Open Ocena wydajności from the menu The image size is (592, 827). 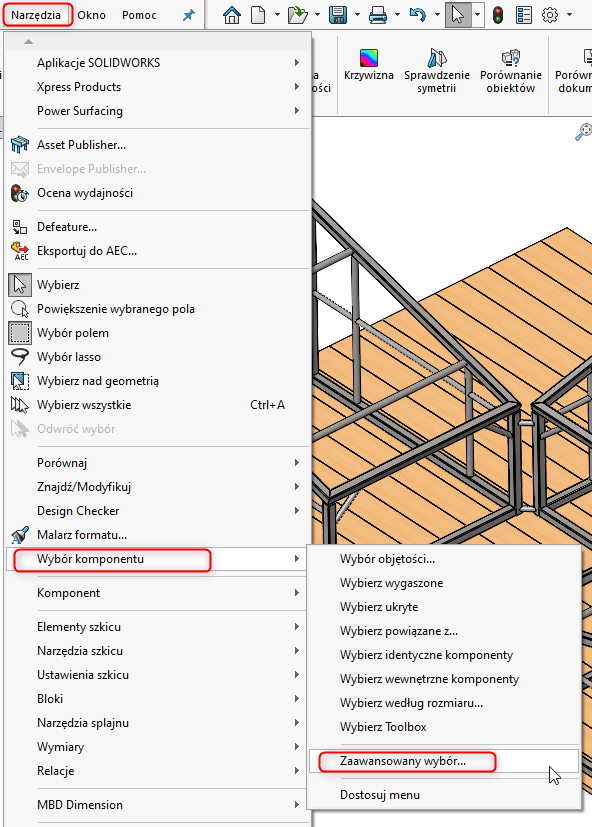pos(157,193)
